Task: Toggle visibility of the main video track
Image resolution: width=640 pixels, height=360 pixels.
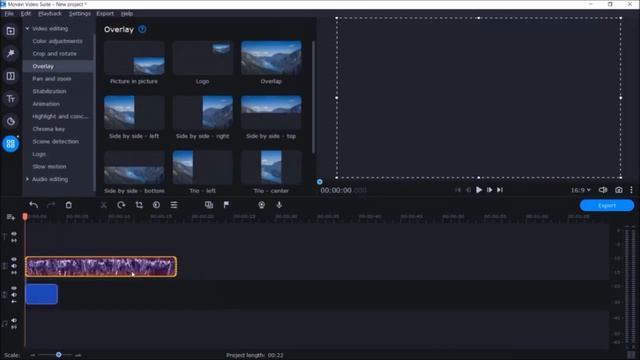Action: (x=14, y=288)
